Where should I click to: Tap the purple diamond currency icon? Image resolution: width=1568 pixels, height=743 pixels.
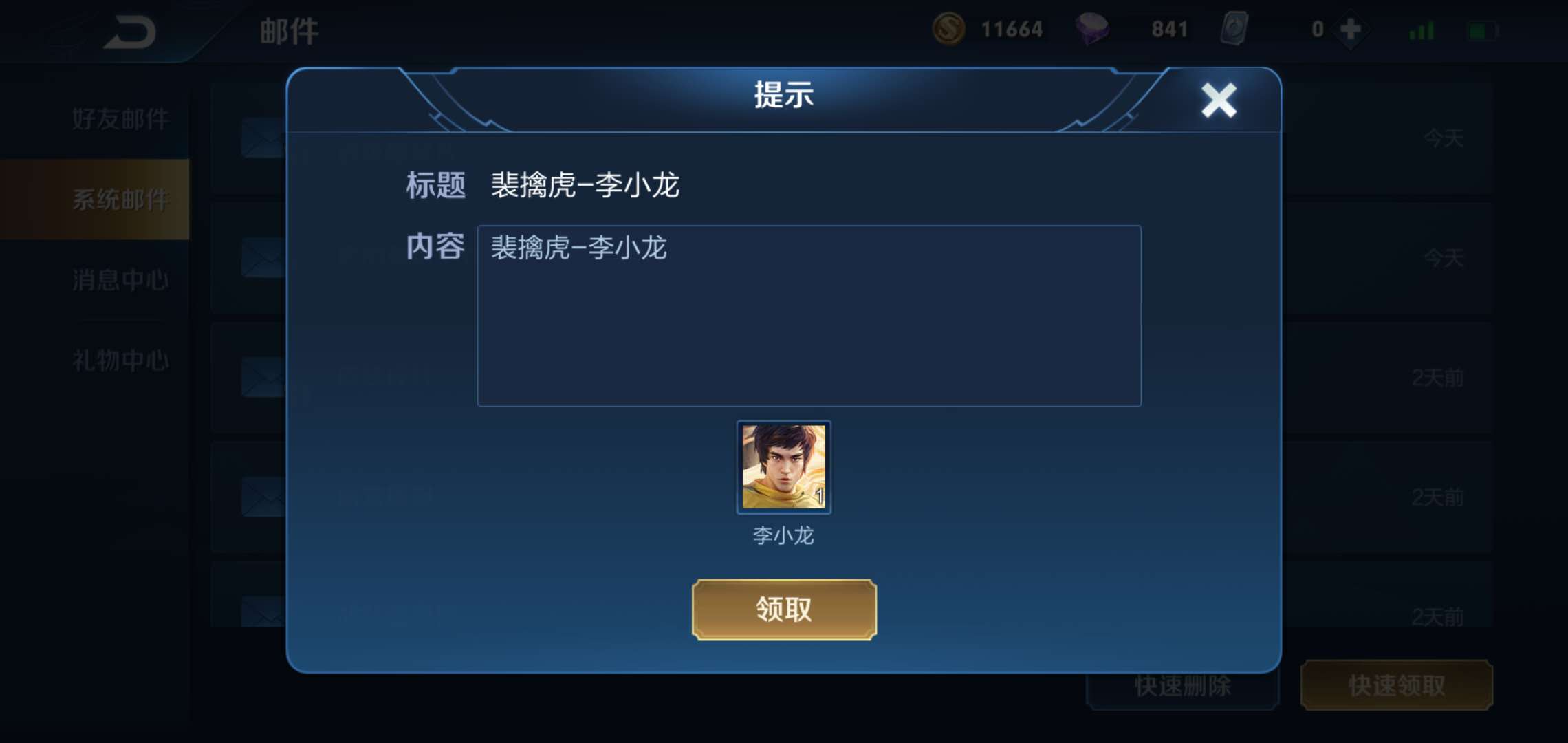(x=1092, y=30)
